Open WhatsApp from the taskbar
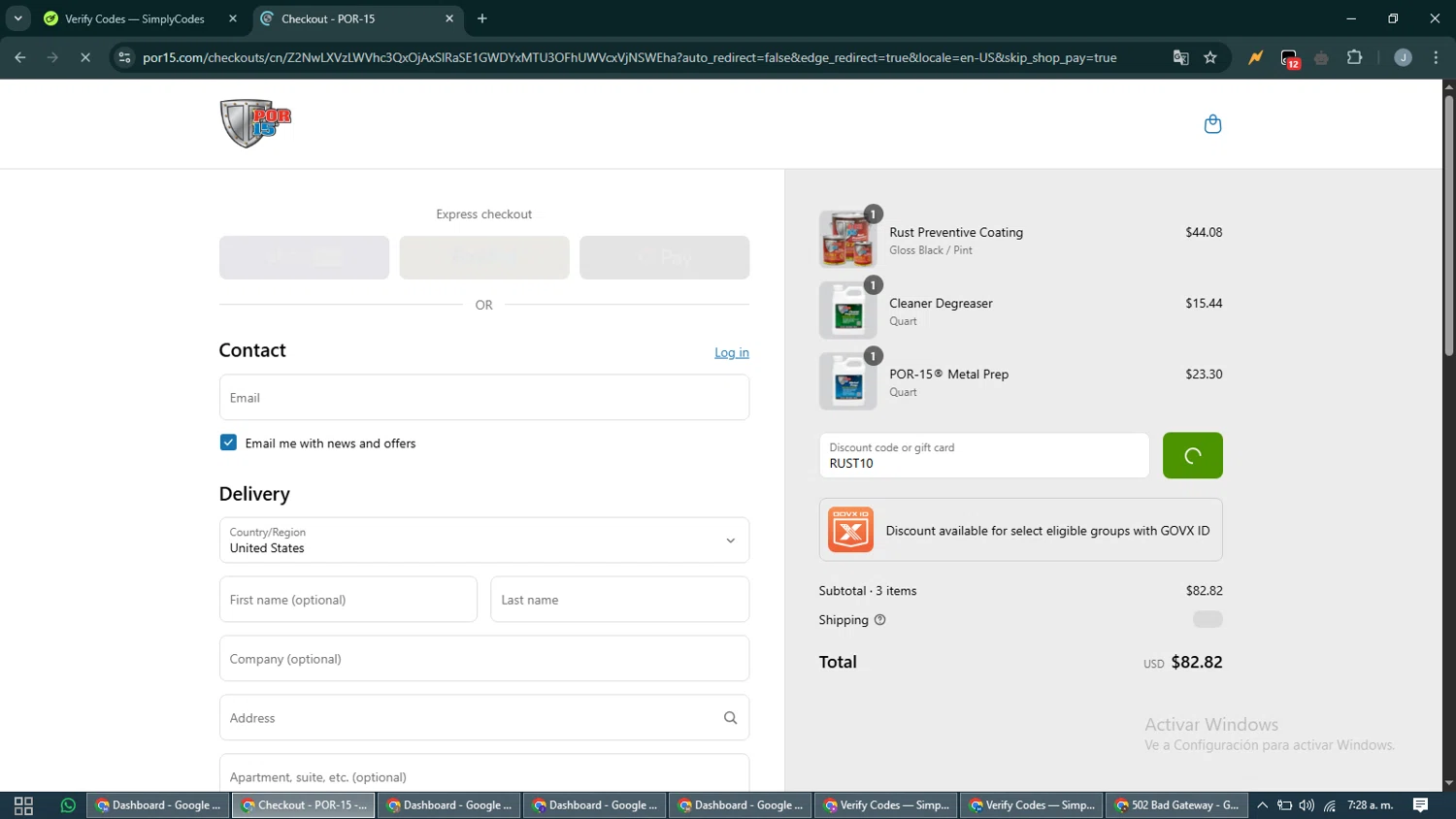Image resolution: width=1456 pixels, height=819 pixels. [x=68, y=805]
